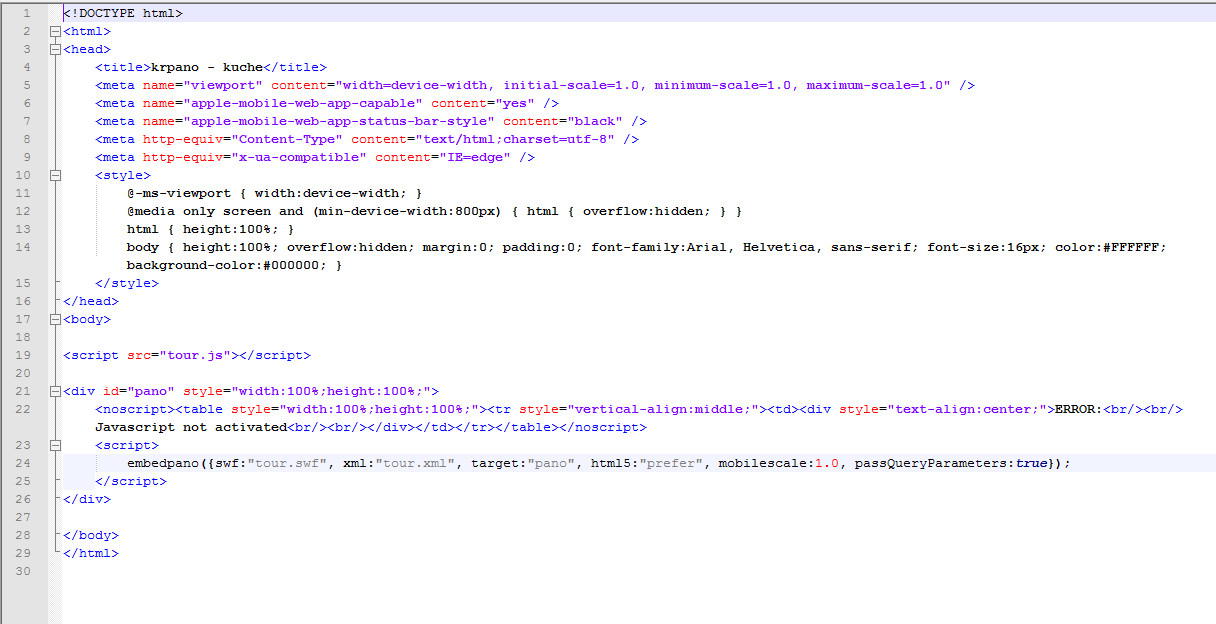This screenshot has height=624, width=1216.
Task: Select line number 24 in the margin
Action: (x=25, y=463)
